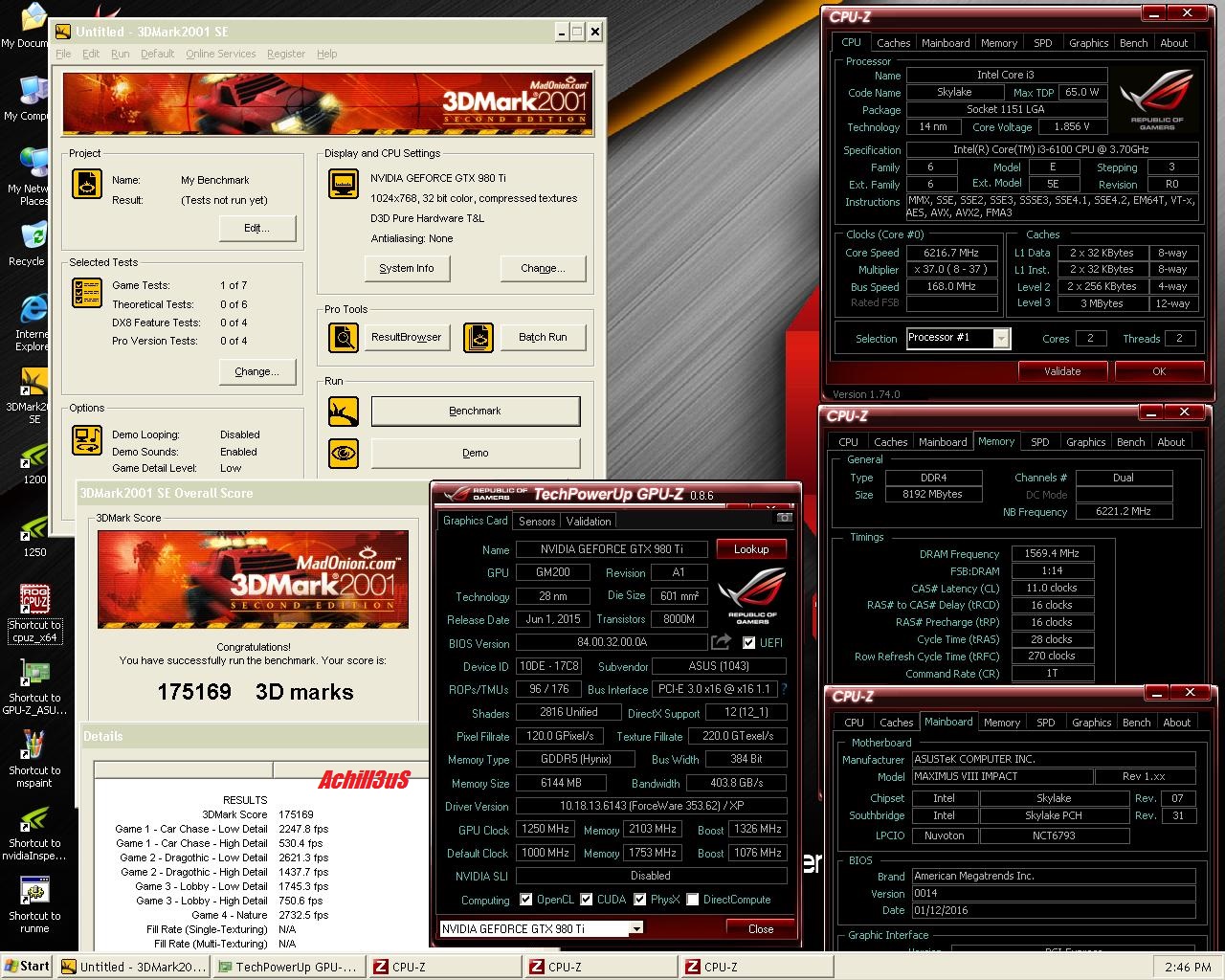The image size is (1225, 980).
Task: Click the bus interface question mark in GPU-Z
Action: 785,689
